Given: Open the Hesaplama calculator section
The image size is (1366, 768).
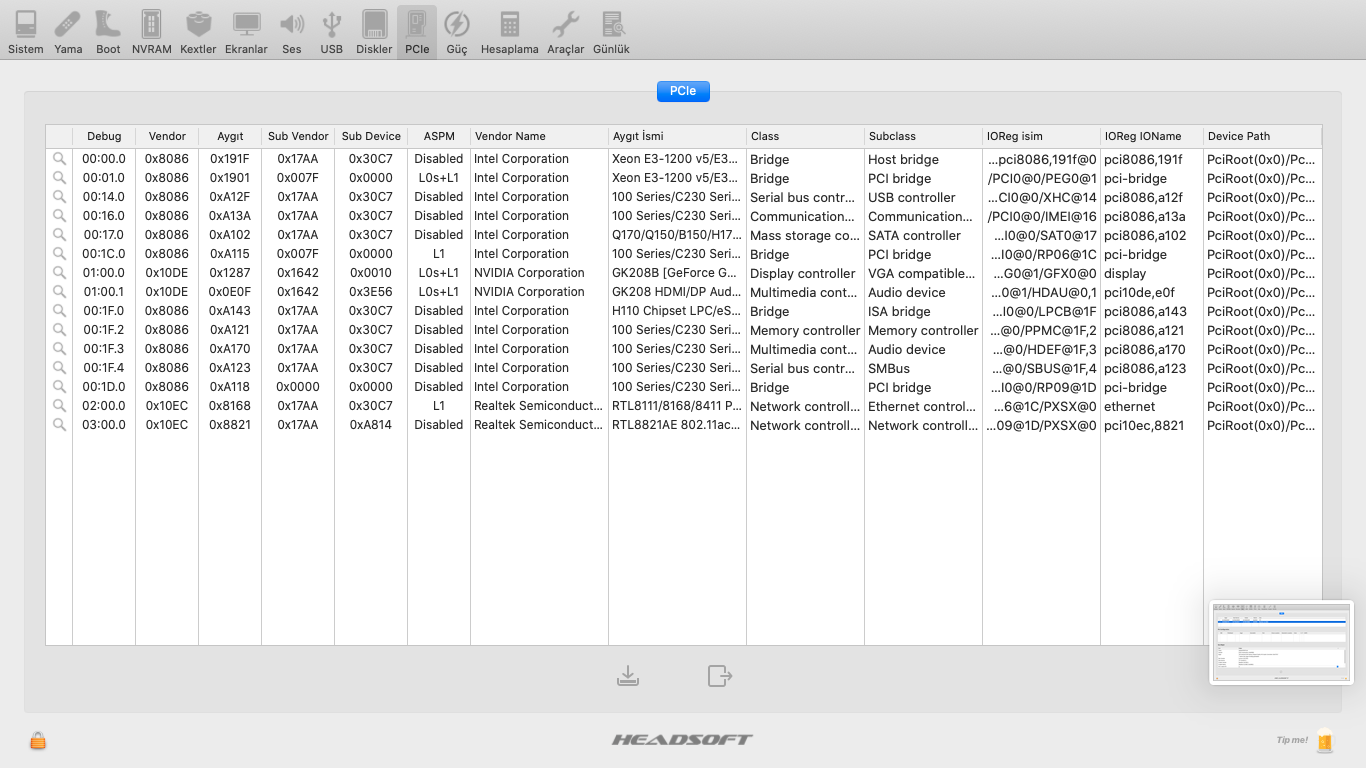Looking at the screenshot, I should coord(509,31).
